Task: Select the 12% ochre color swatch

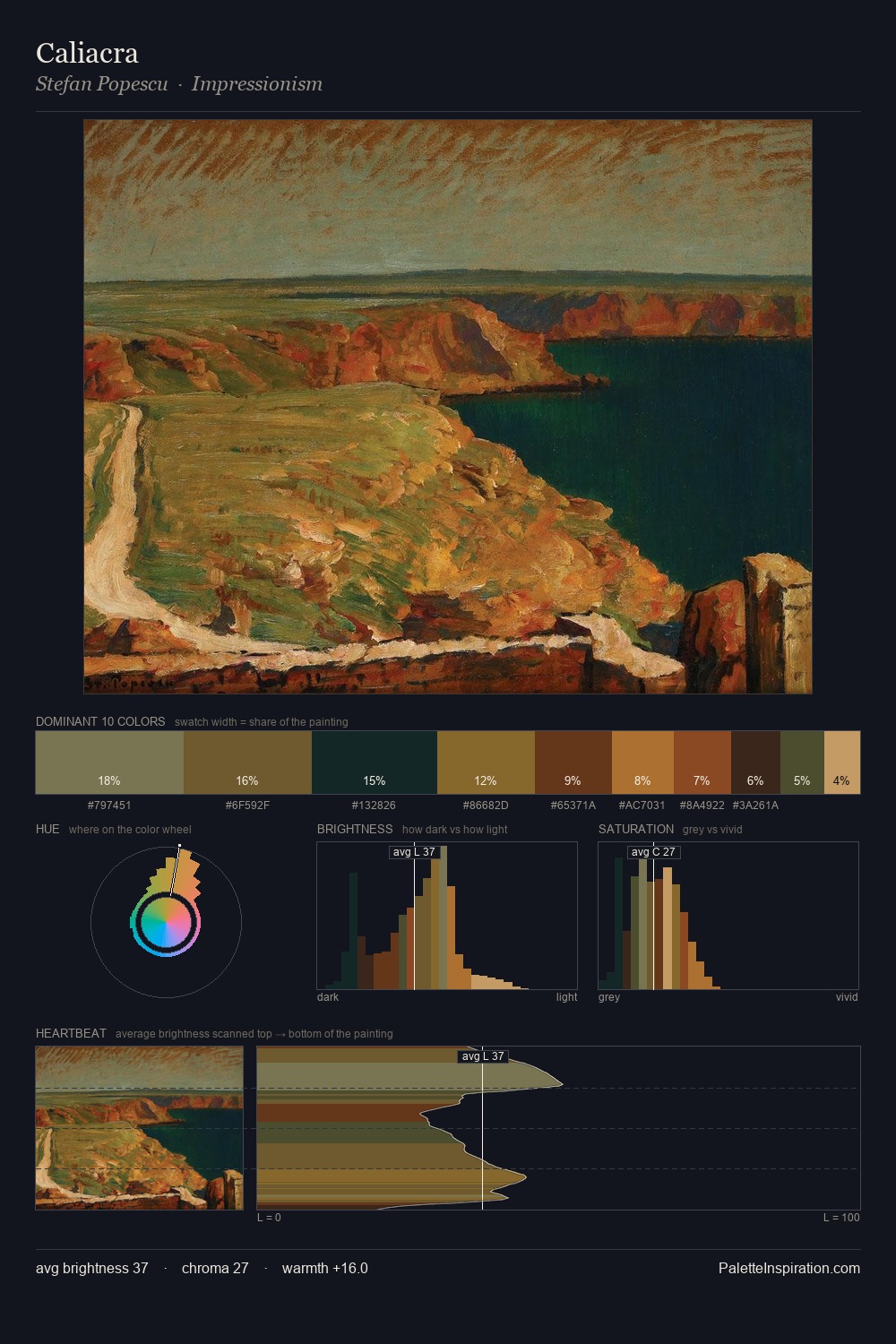Action: (486, 762)
